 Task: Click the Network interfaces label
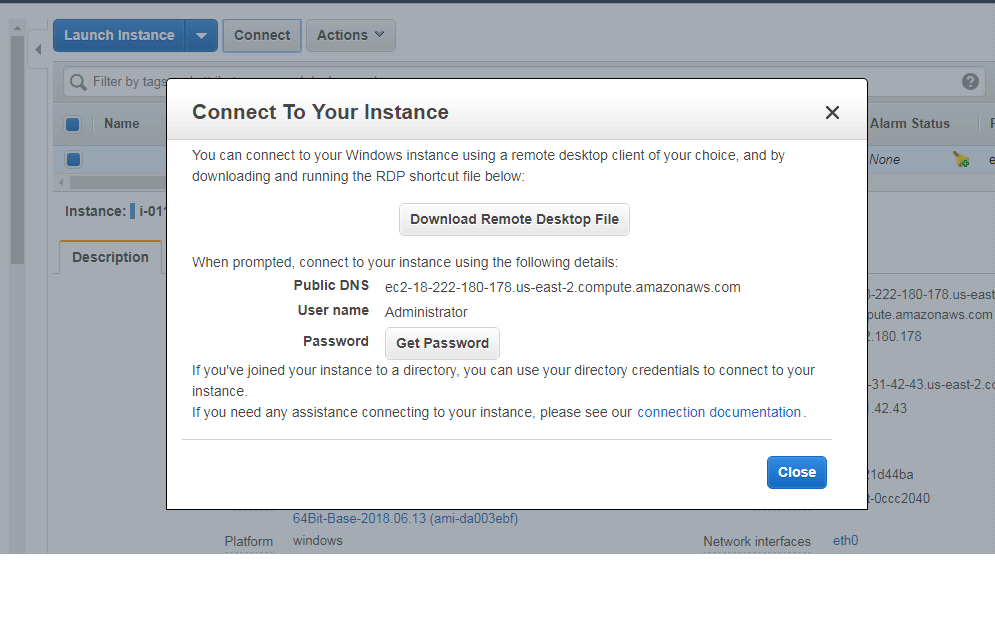[756, 541]
